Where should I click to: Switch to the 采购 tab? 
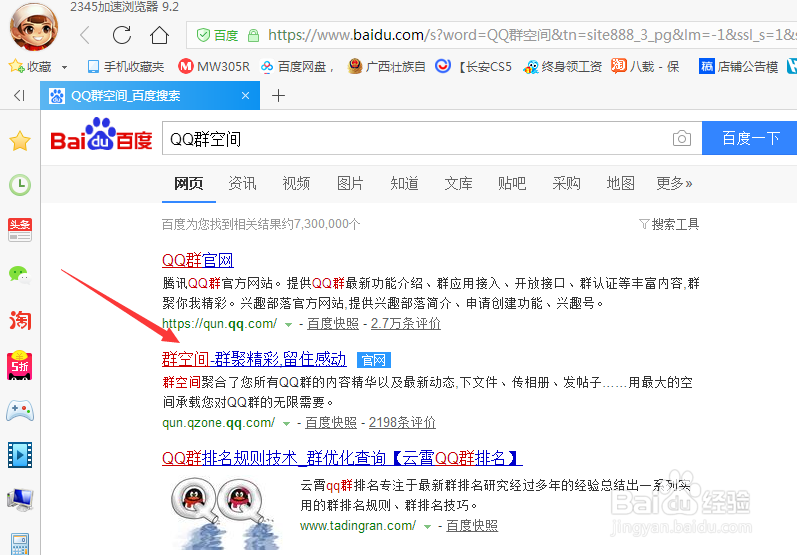[566, 183]
